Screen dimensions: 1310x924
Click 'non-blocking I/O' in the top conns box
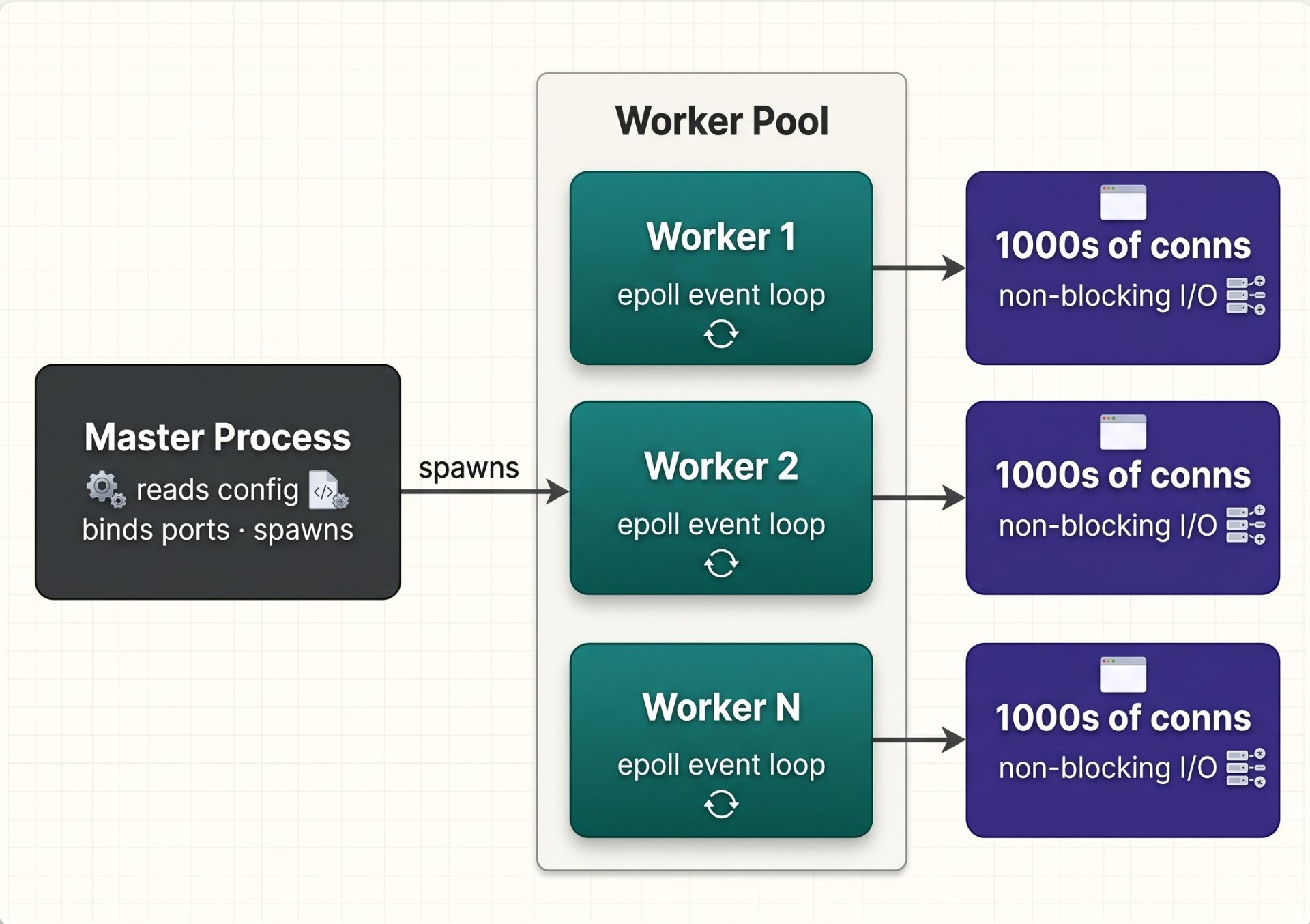1108,296
